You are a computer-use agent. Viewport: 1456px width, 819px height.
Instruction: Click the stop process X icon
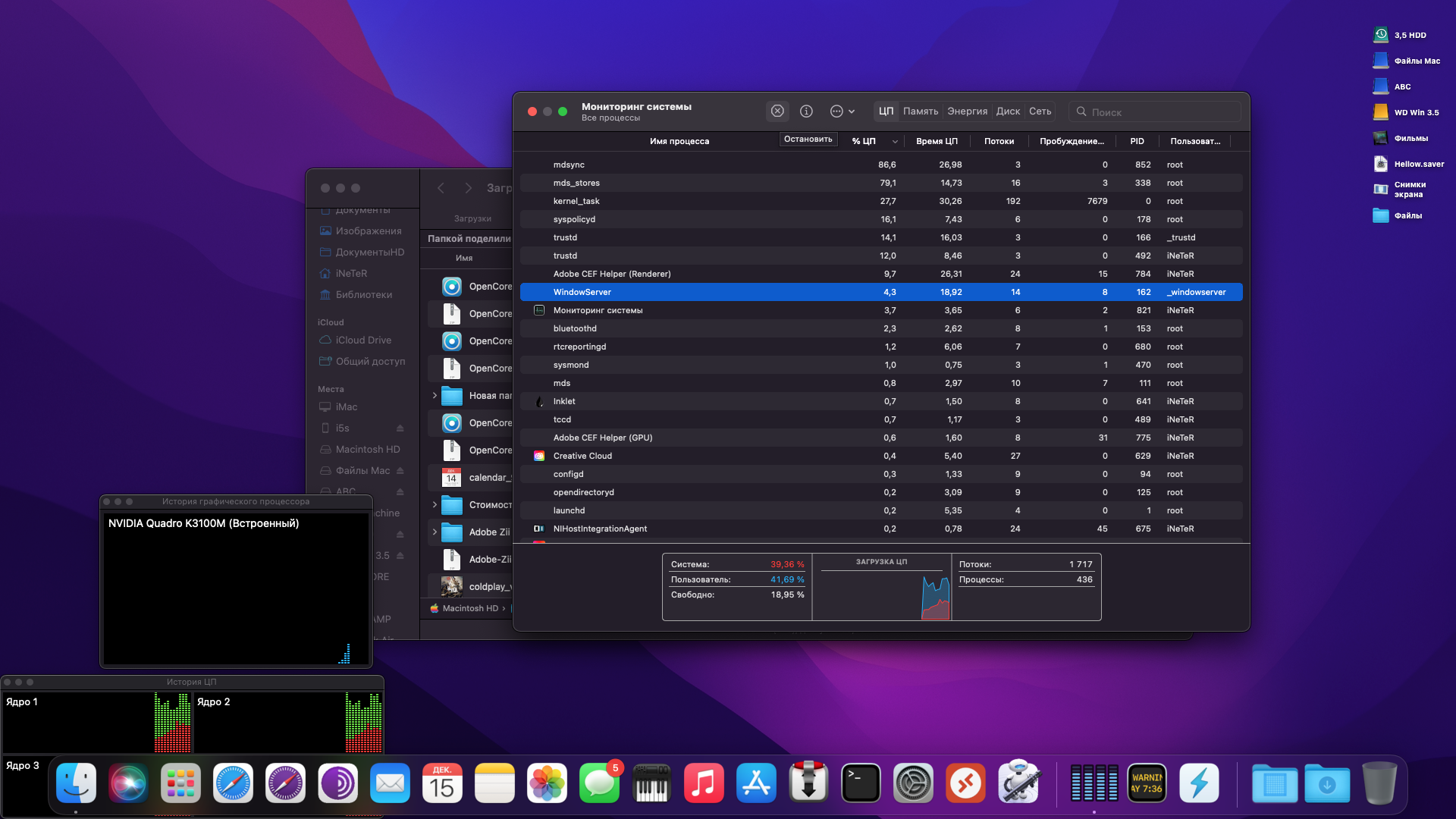click(777, 111)
